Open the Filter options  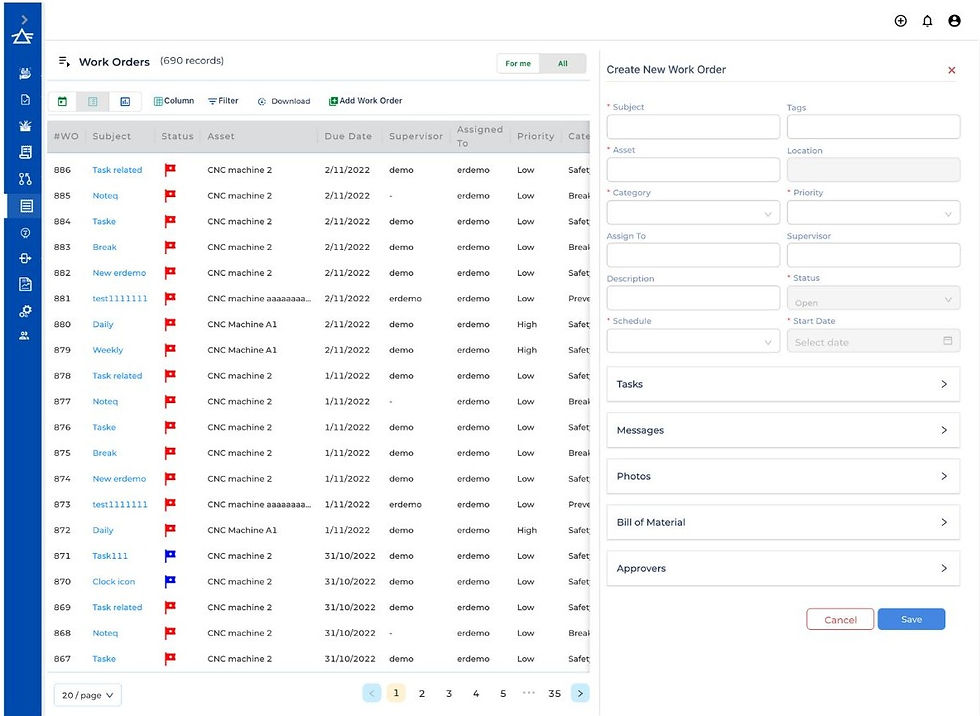(x=223, y=101)
